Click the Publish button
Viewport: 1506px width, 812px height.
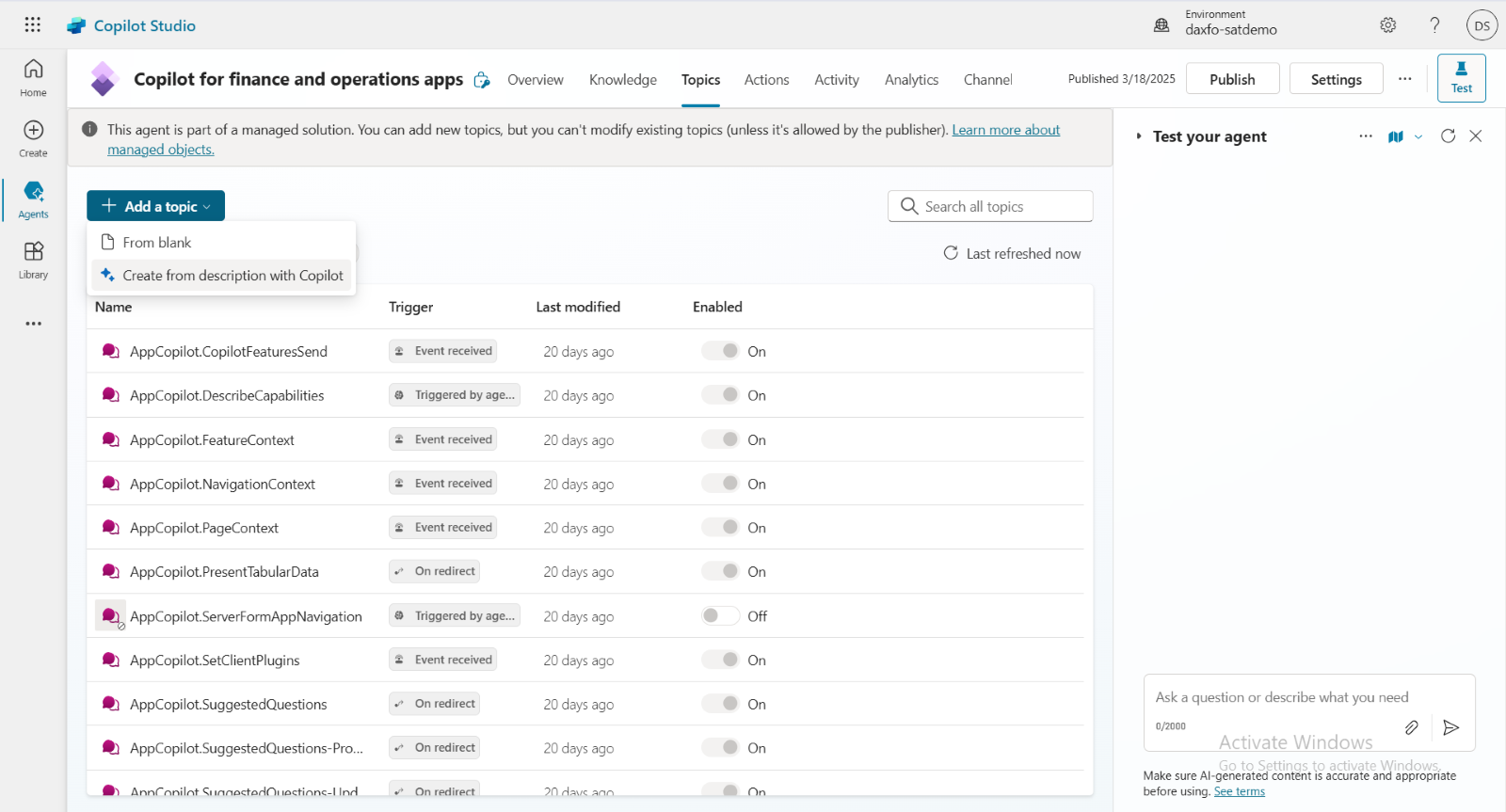click(1232, 79)
